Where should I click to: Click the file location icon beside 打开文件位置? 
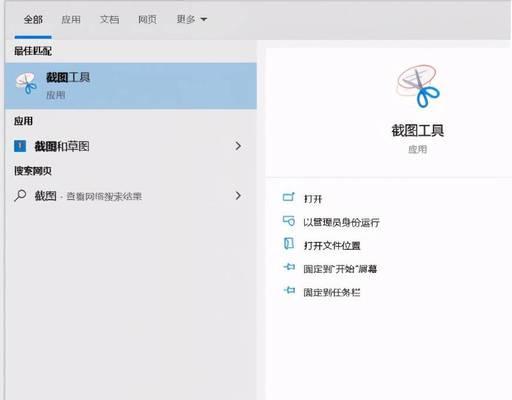pyautogui.click(x=289, y=243)
